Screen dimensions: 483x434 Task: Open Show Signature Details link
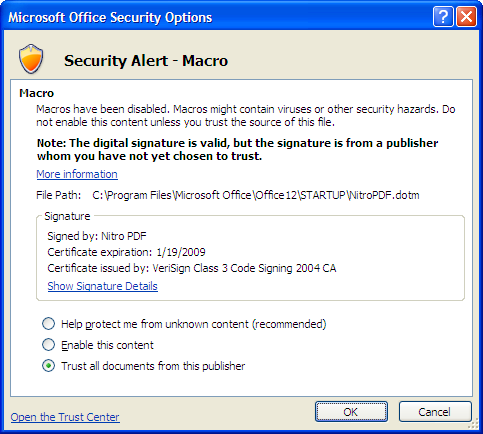pyautogui.click(x=102, y=286)
